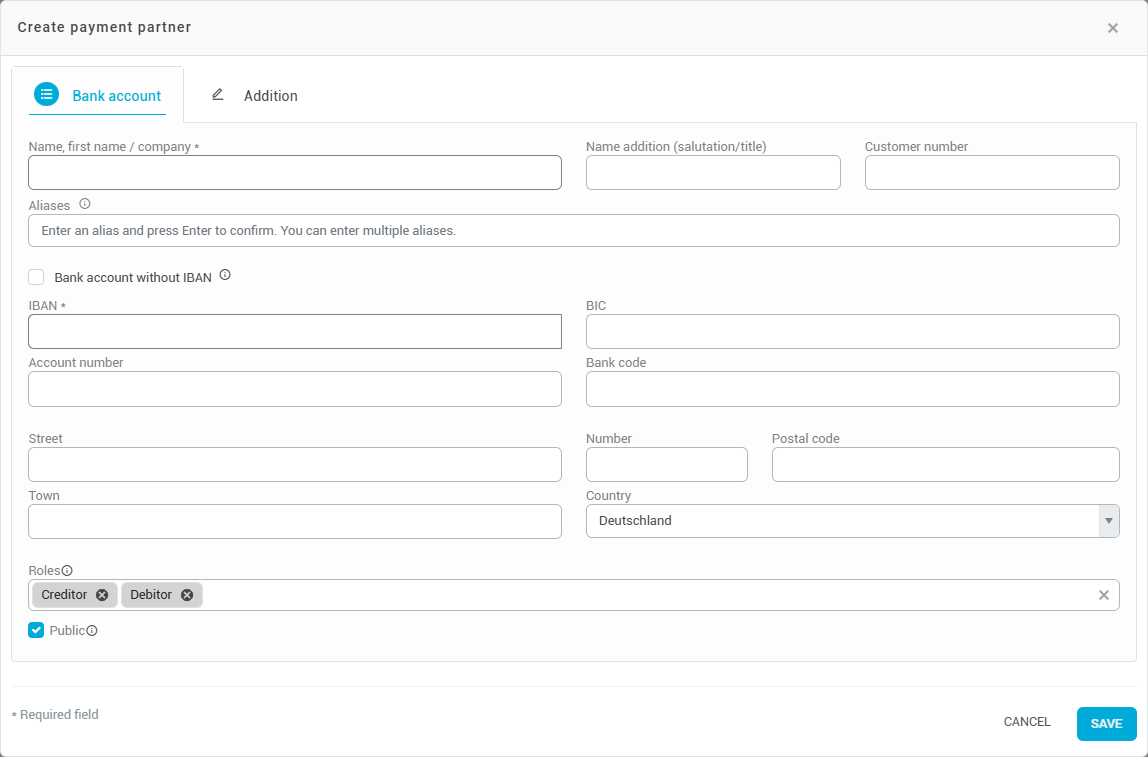Click the info icon next to Aliases
Viewport: 1148px width, 757px height.
pyautogui.click(x=85, y=204)
